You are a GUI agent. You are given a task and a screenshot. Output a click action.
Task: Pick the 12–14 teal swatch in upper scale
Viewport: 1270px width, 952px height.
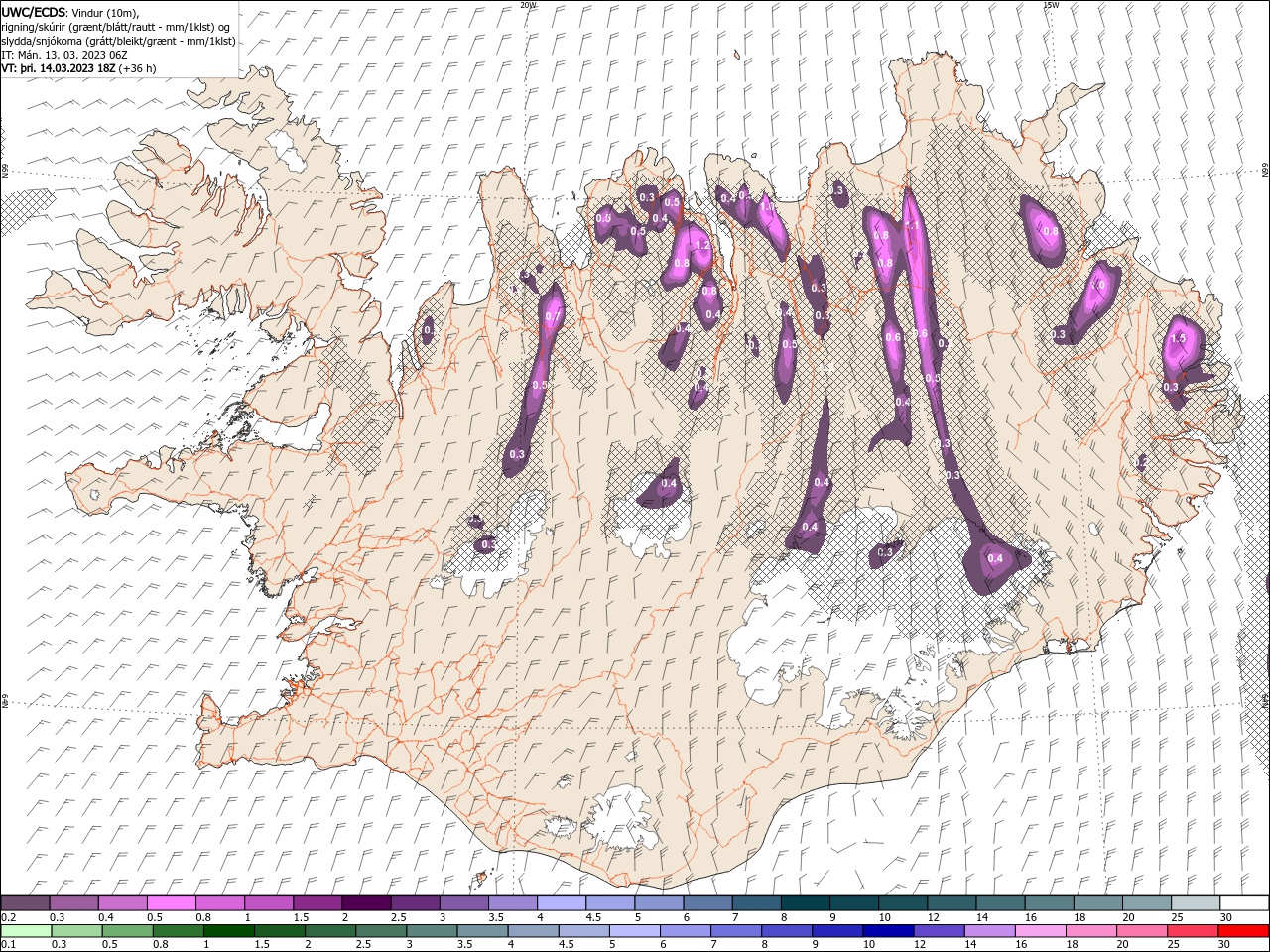[952, 903]
